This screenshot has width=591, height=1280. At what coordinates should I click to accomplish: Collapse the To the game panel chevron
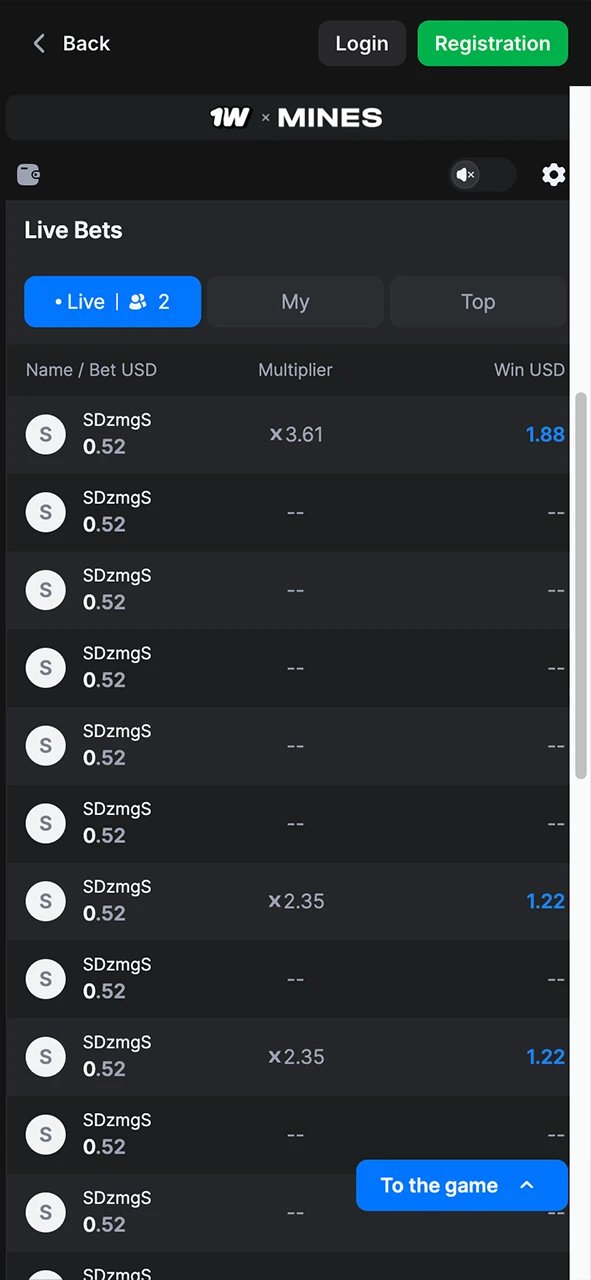pyautogui.click(x=527, y=1185)
